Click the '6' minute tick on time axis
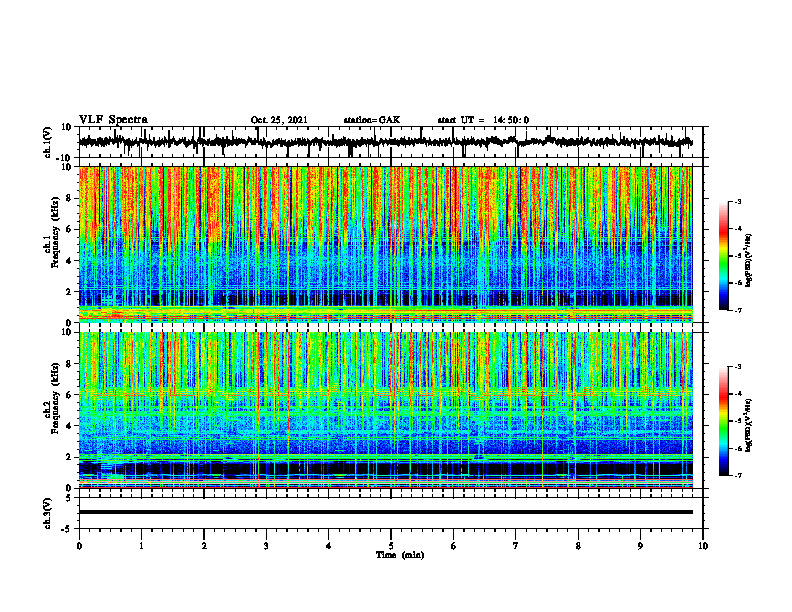The width and height of the screenshot is (792, 612). tap(454, 546)
